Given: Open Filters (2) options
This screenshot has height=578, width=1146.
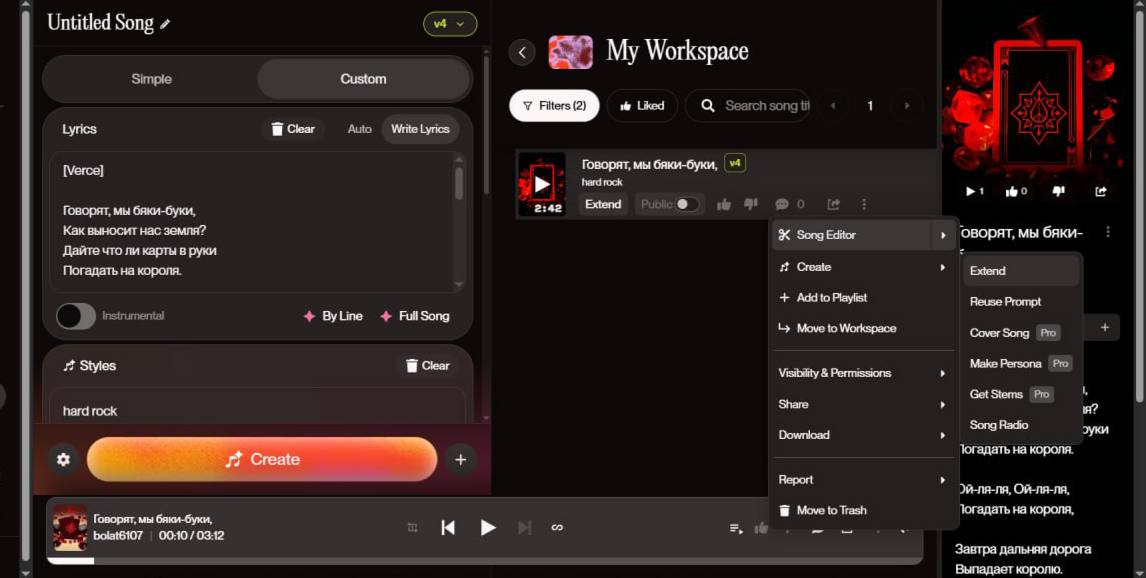Looking at the screenshot, I should 554,106.
